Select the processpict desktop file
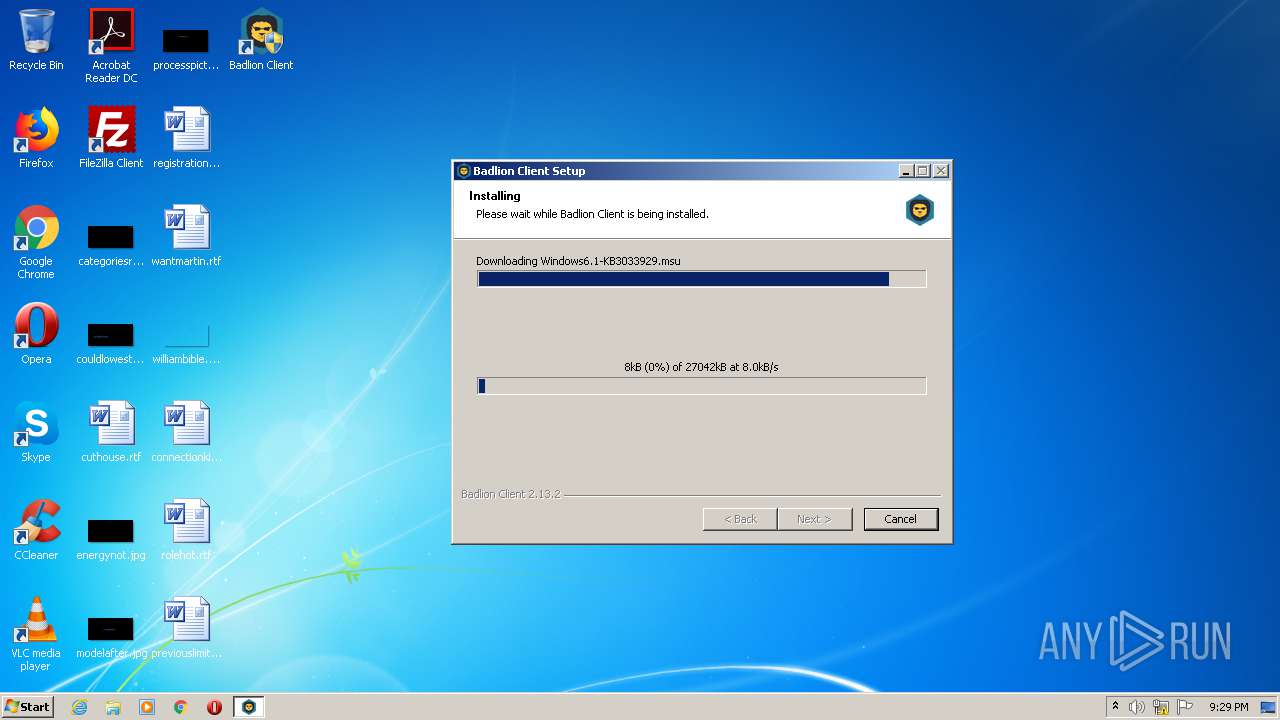Screen dimensions: 1280x720 (x=186, y=48)
